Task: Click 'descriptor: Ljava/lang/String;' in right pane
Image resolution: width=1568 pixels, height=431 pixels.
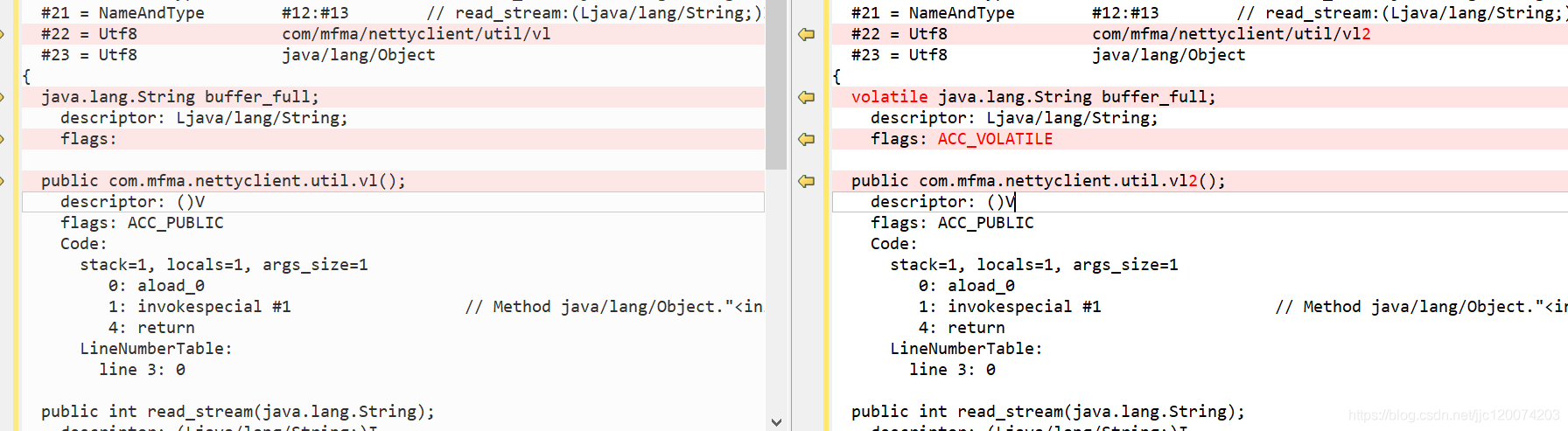Action: coord(1014,118)
